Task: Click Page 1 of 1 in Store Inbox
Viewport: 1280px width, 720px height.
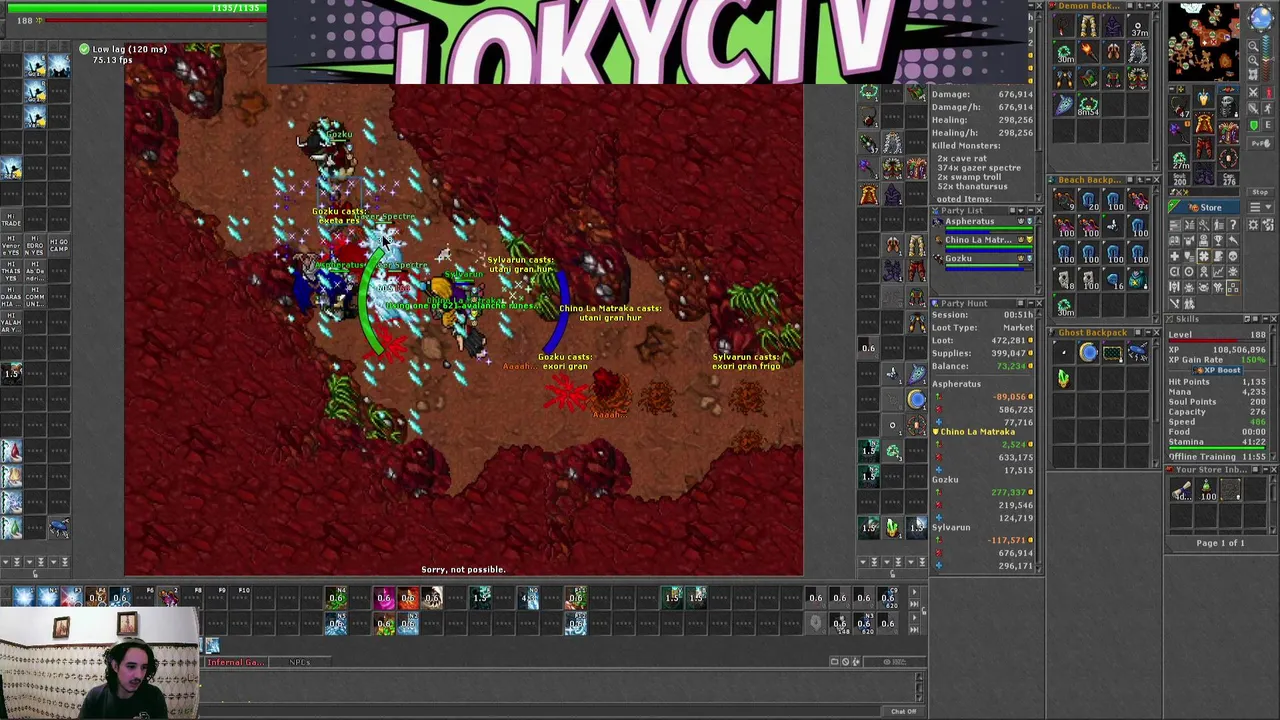Action: [x=1220, y=543]
